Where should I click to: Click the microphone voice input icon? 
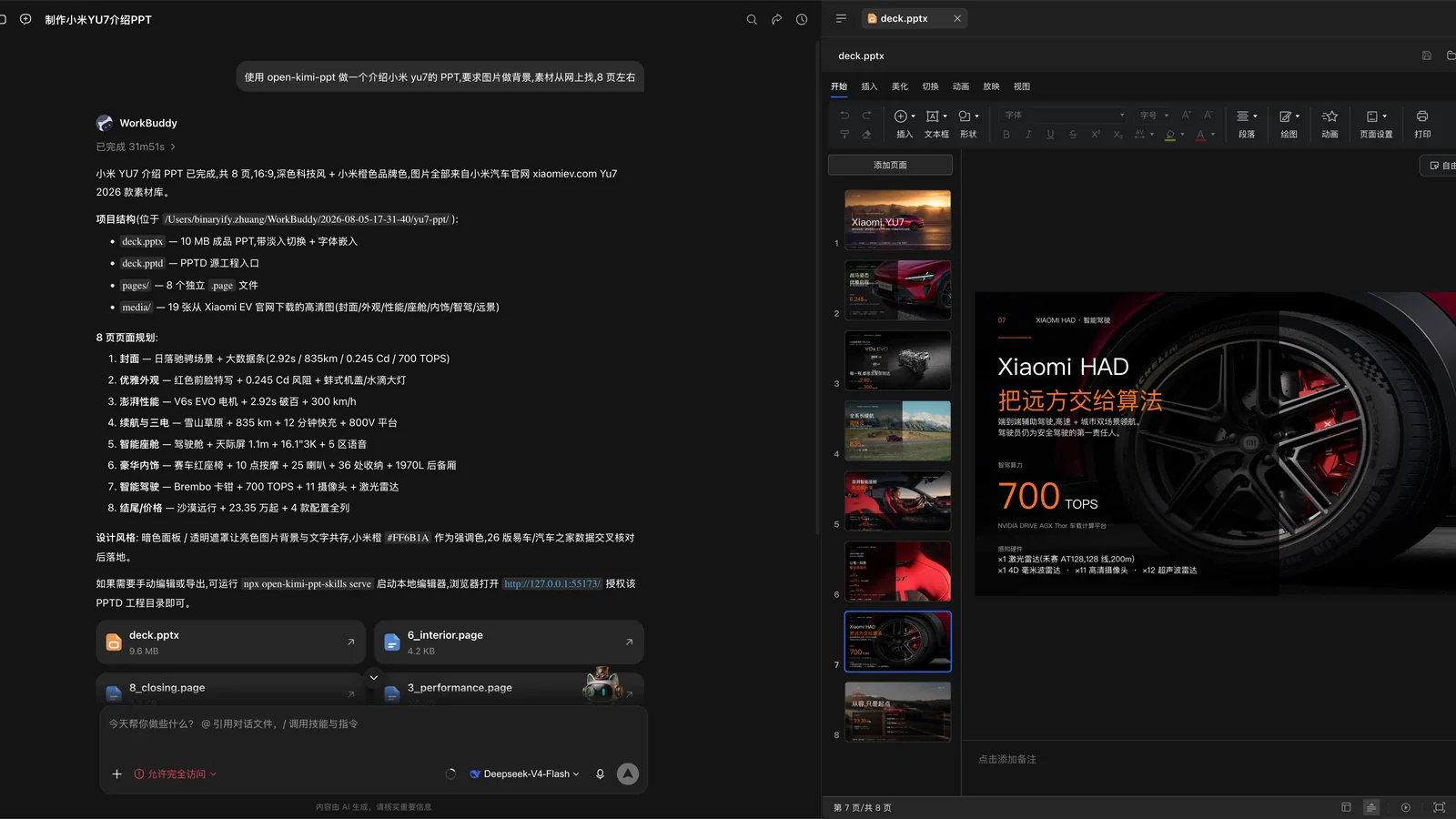600,774
